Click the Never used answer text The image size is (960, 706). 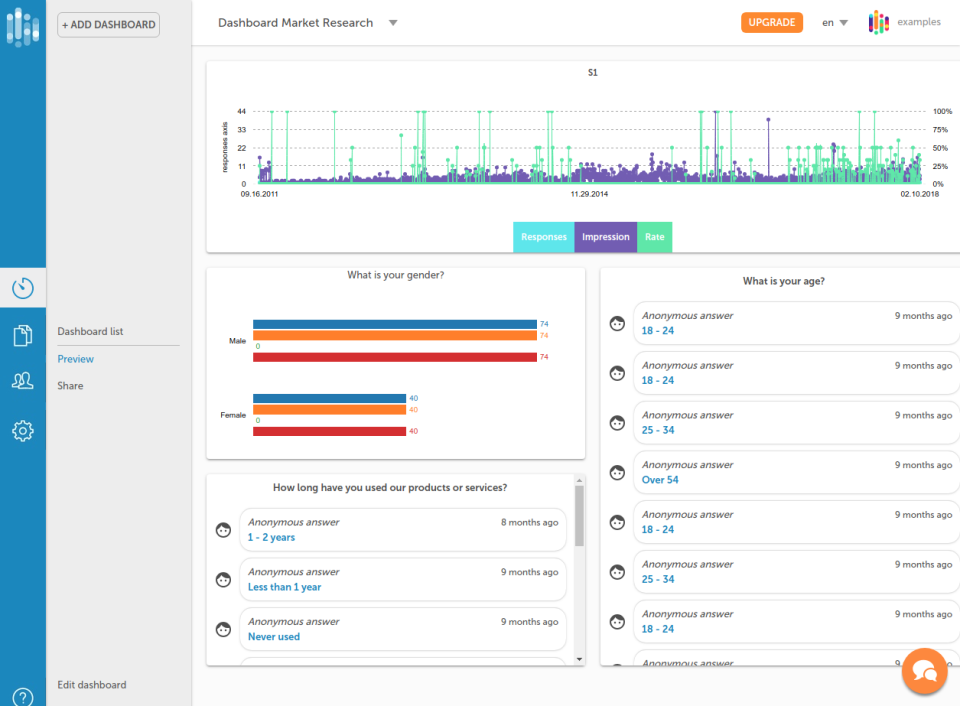coord(274,636)
